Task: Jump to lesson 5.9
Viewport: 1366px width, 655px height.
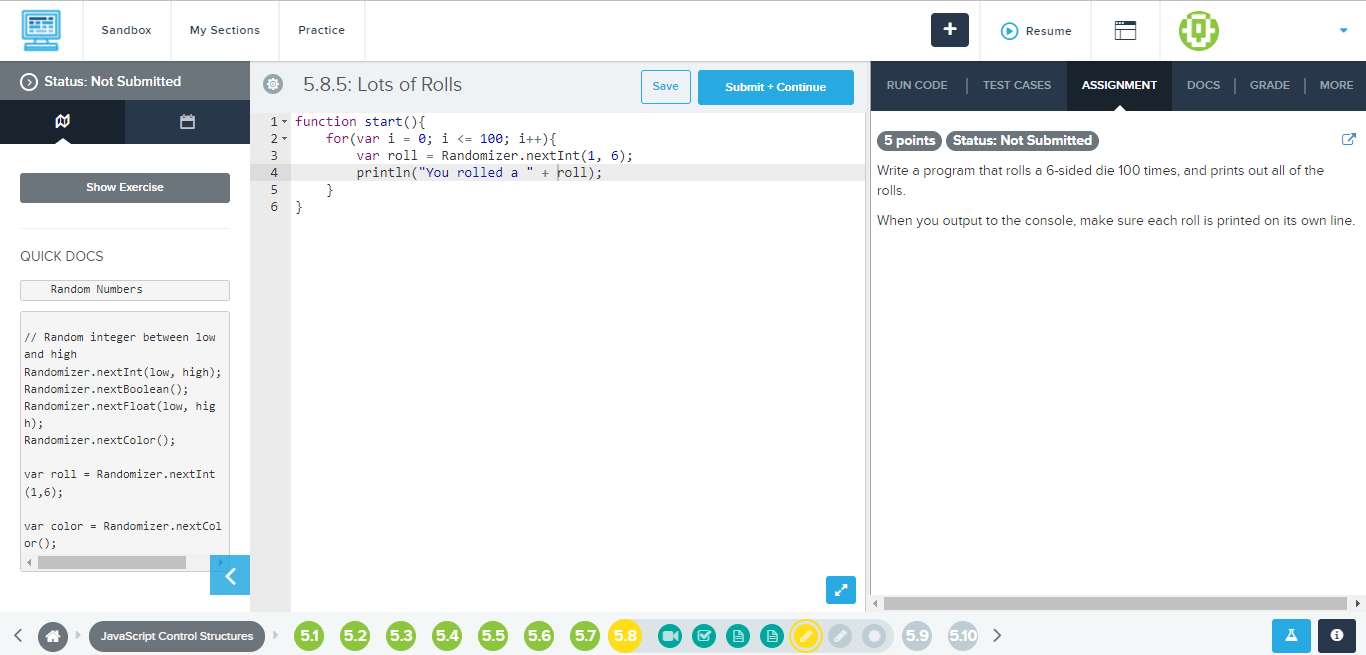Action: click(x=917, y=636)
